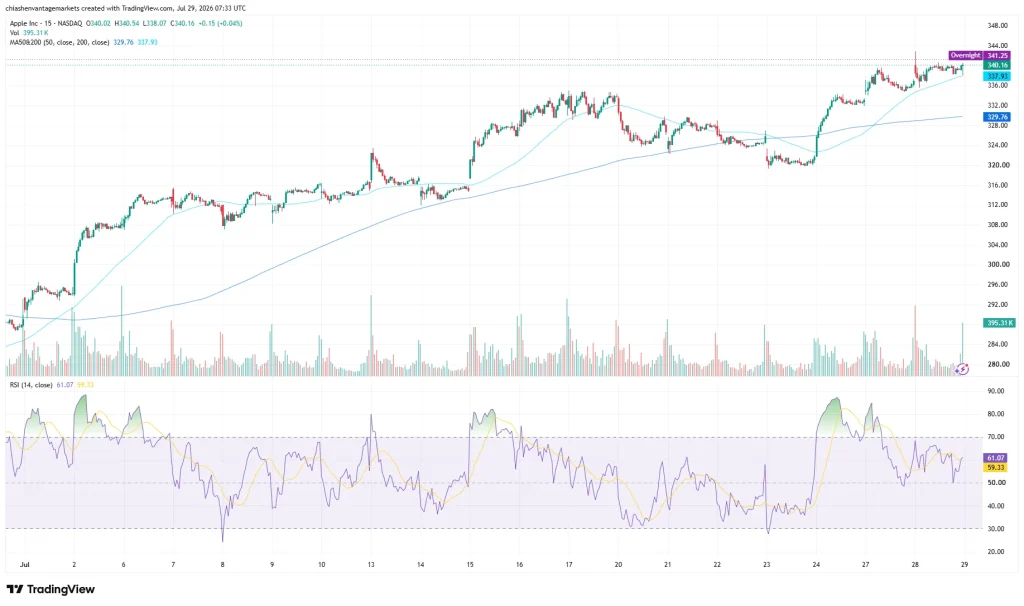Image resolution: width=1024 pixels, height=606 pixels.
Task: Click the "H340.54" high price value
Action: coord(127,24)
